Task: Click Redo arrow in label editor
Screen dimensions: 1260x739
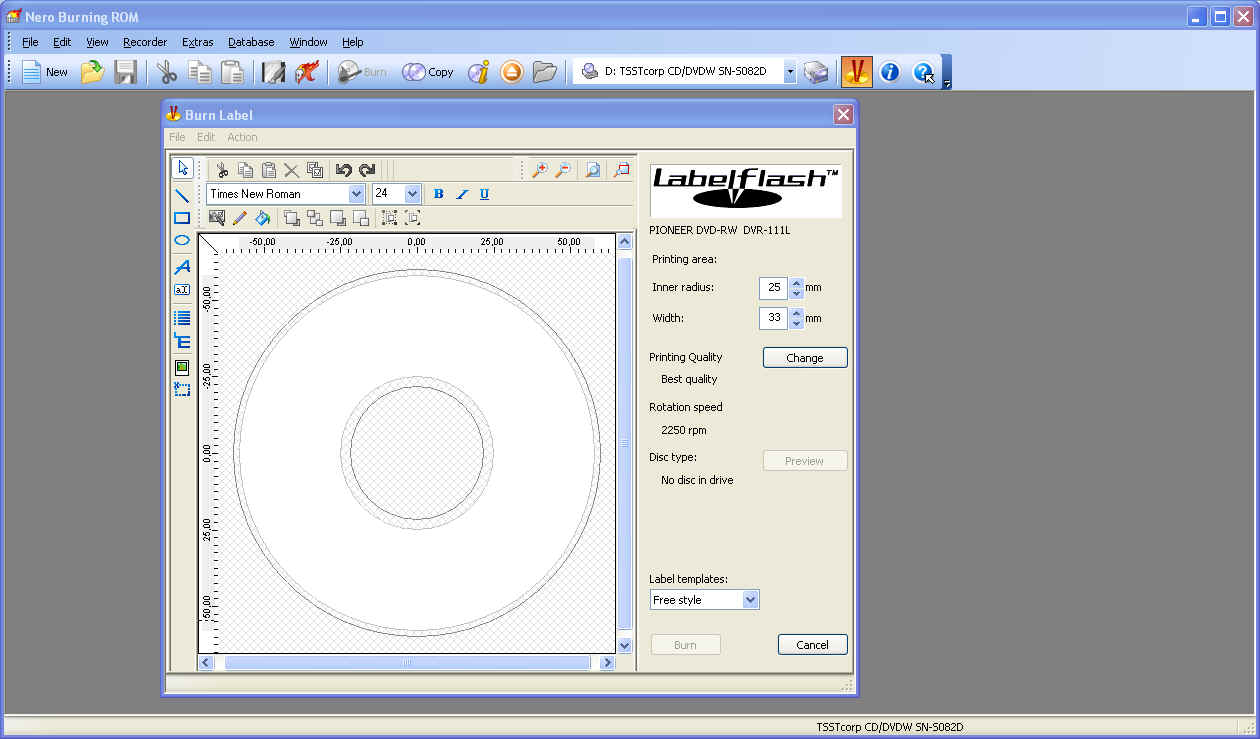Action: point(367,170)
